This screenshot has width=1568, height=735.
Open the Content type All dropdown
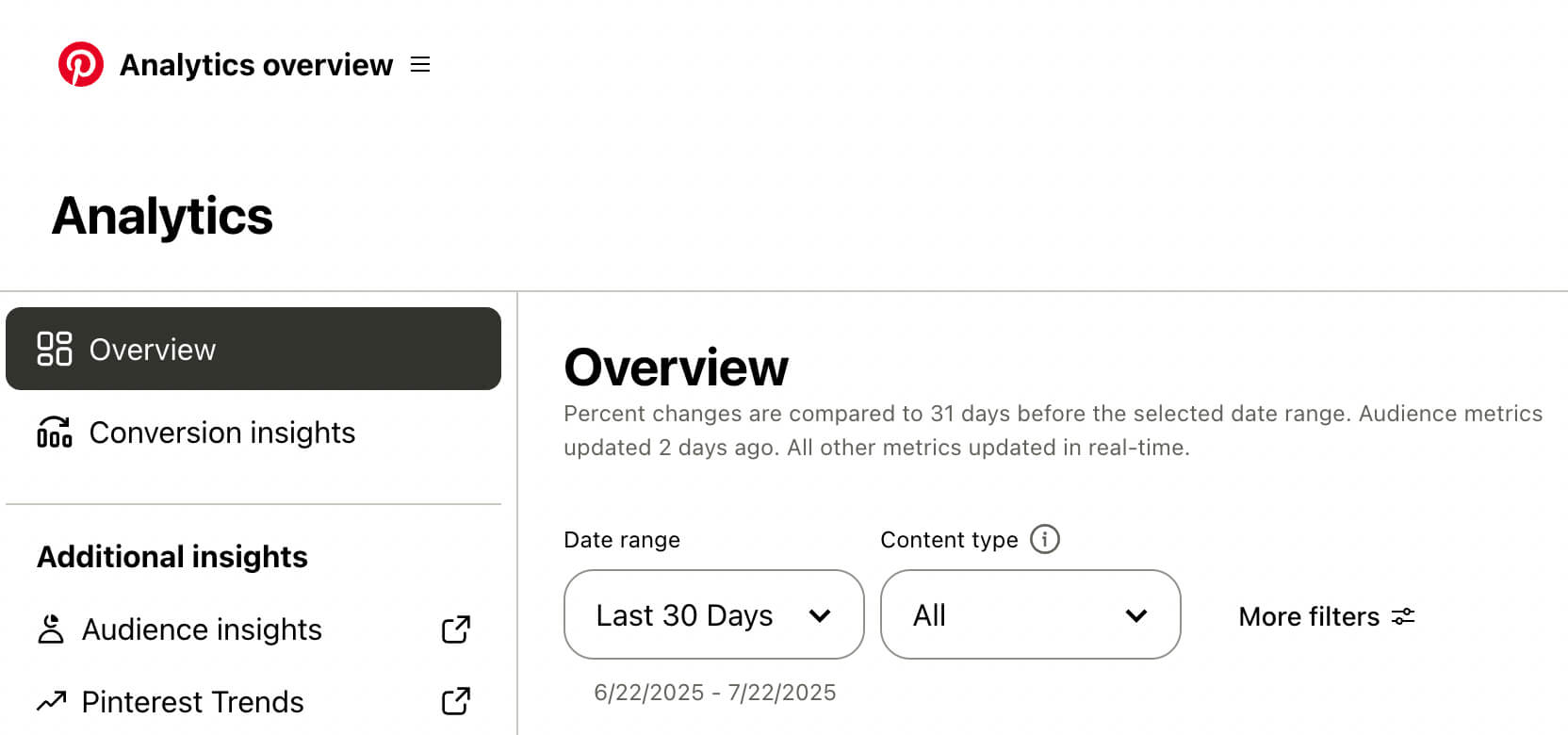pos(1031,614)
